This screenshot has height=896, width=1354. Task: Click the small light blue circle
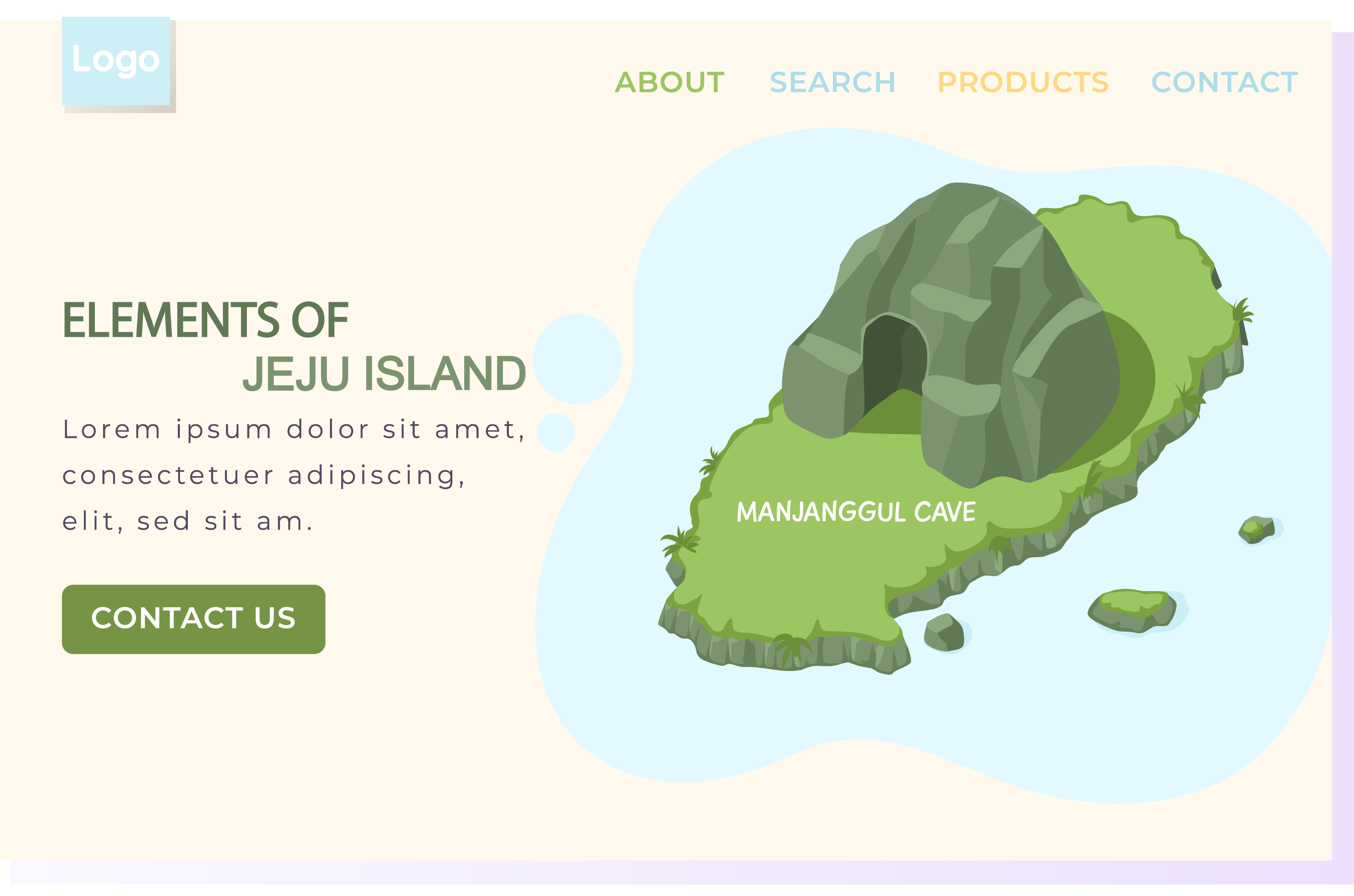coord(555,432)
